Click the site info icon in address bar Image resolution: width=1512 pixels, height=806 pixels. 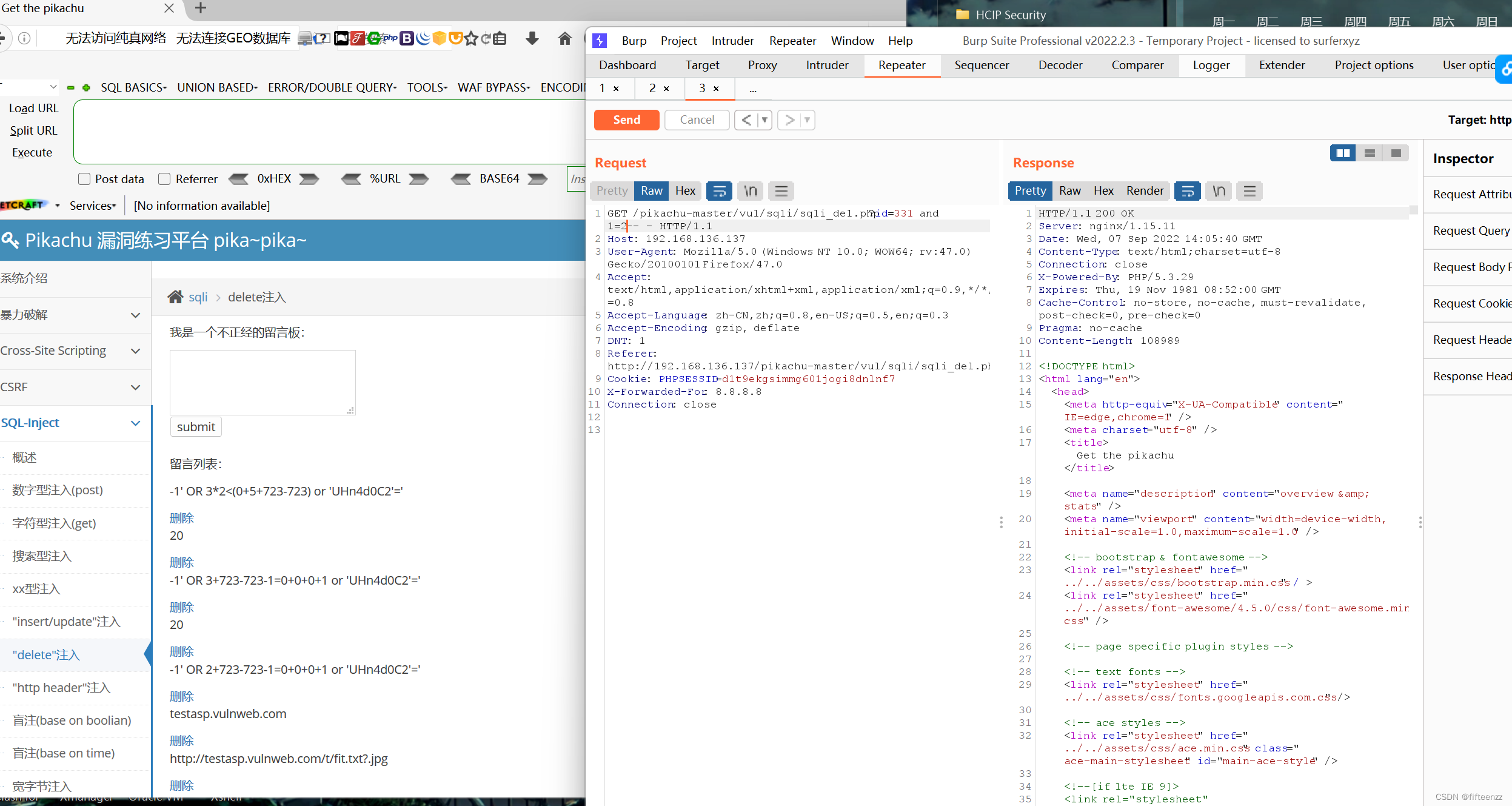click(24, 38)
